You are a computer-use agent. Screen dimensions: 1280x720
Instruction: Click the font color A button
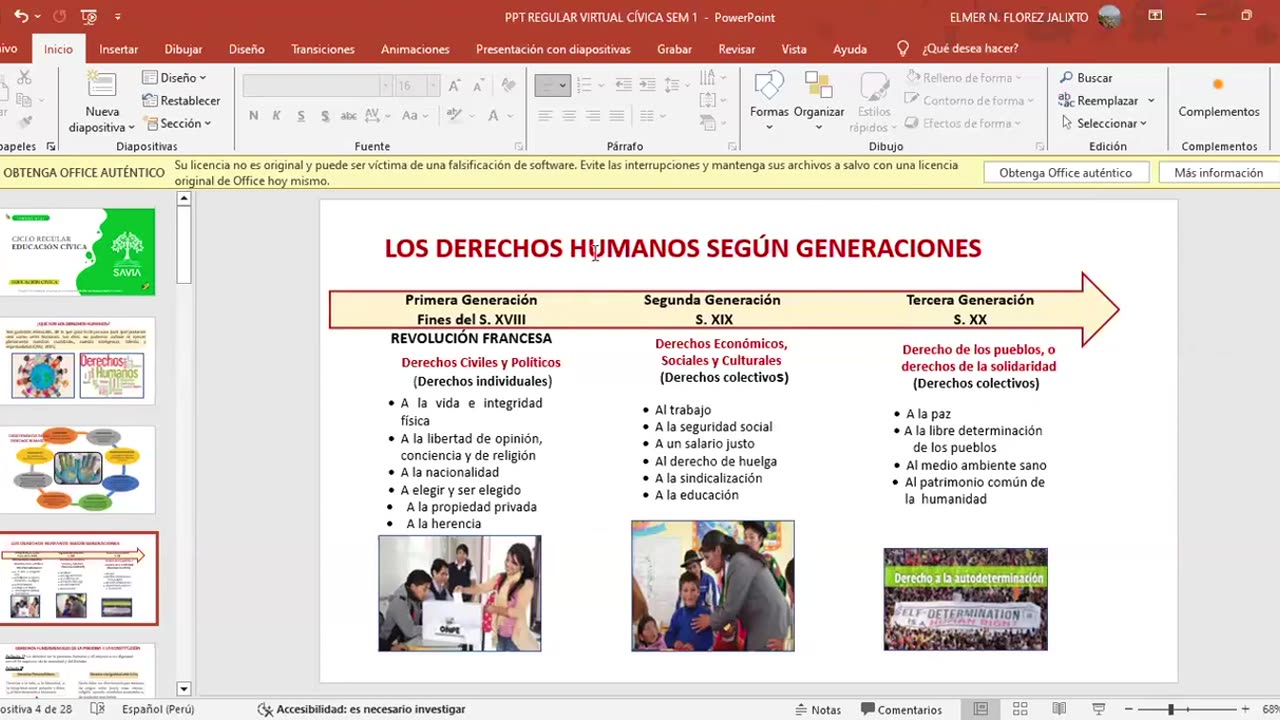494,116
